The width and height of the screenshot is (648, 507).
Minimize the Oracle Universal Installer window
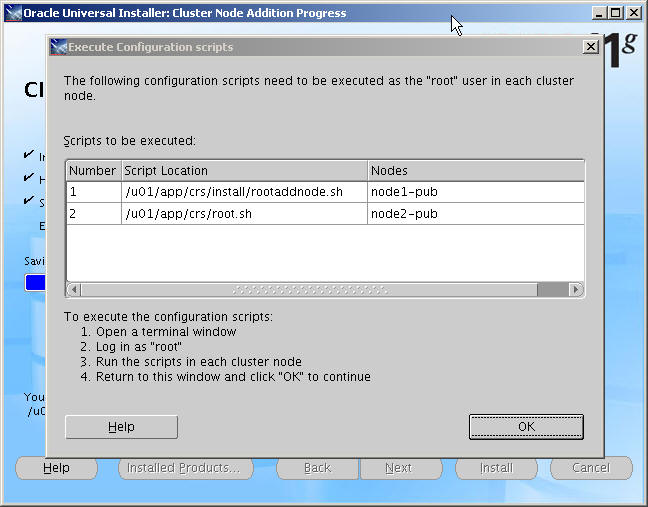[598, 13]
